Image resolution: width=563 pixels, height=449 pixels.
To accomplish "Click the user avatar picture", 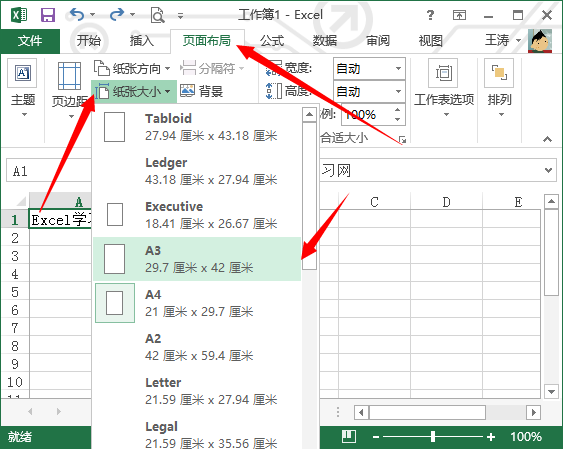I will click(540, 41).
